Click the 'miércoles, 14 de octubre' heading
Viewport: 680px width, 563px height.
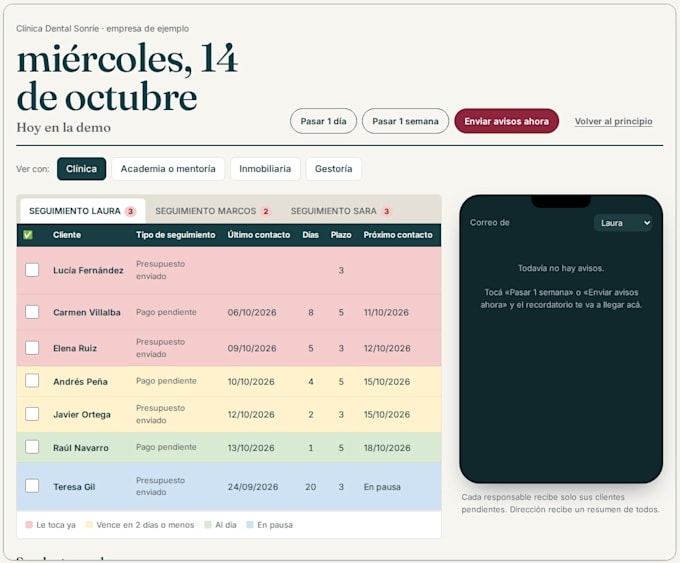click(x=128, y=78)
